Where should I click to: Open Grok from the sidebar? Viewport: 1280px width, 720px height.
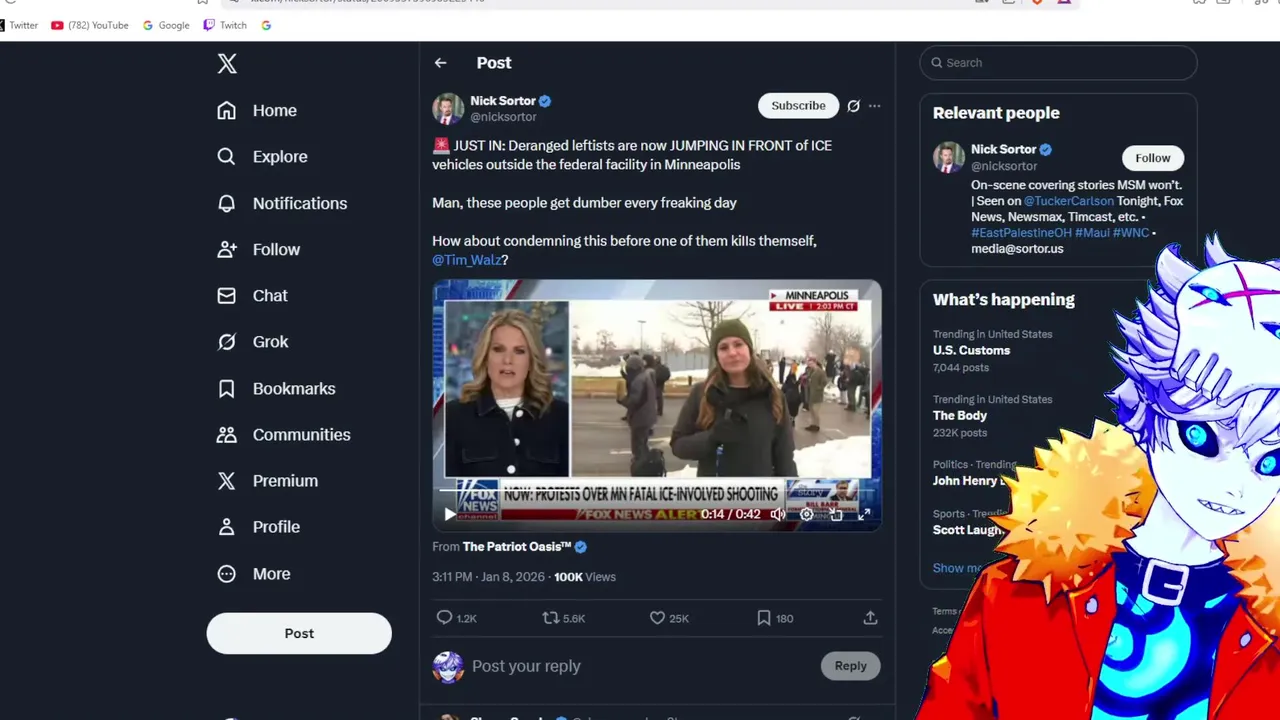click(x=253, y=341)
